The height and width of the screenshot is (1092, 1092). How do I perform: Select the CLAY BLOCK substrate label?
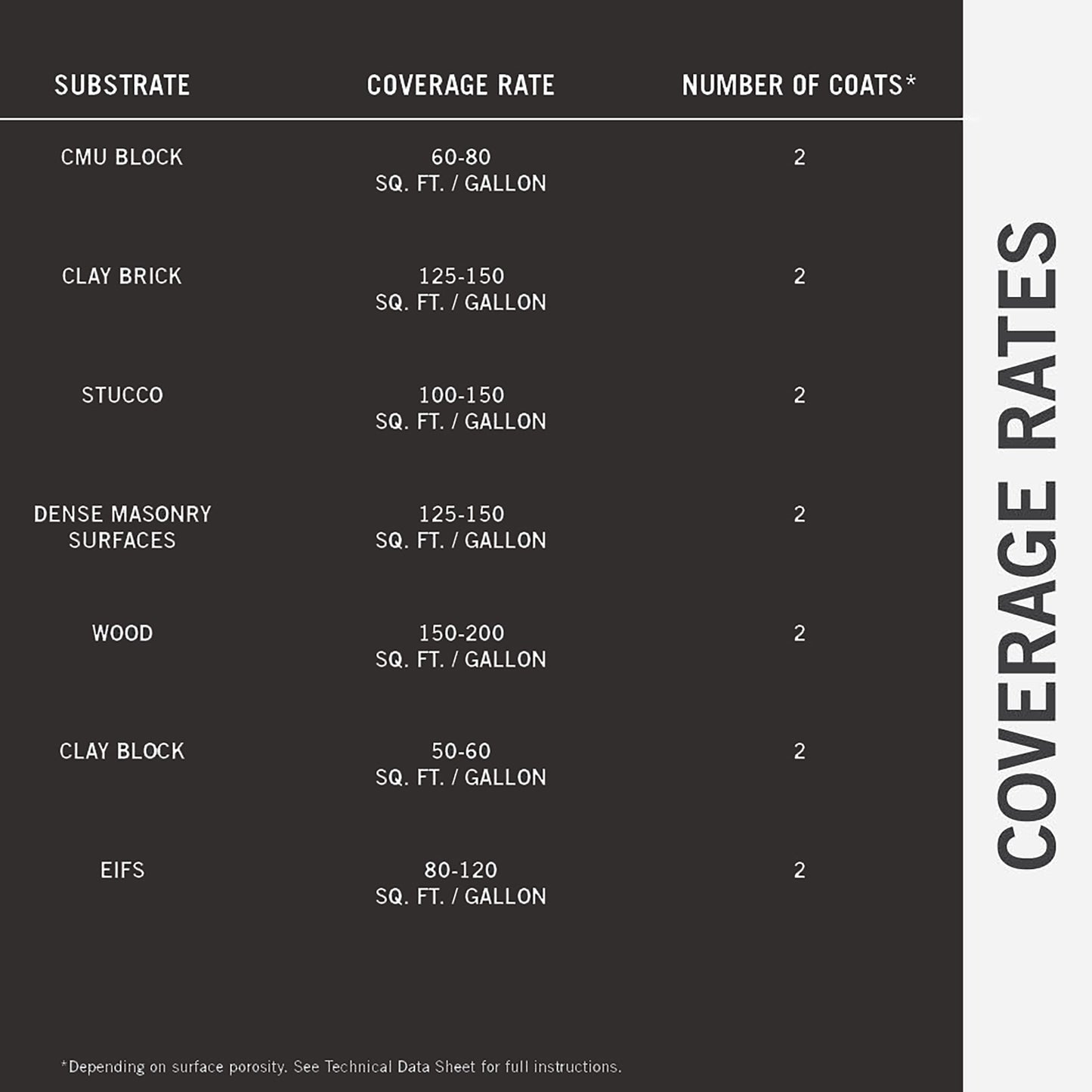click(x=122, y=751)
